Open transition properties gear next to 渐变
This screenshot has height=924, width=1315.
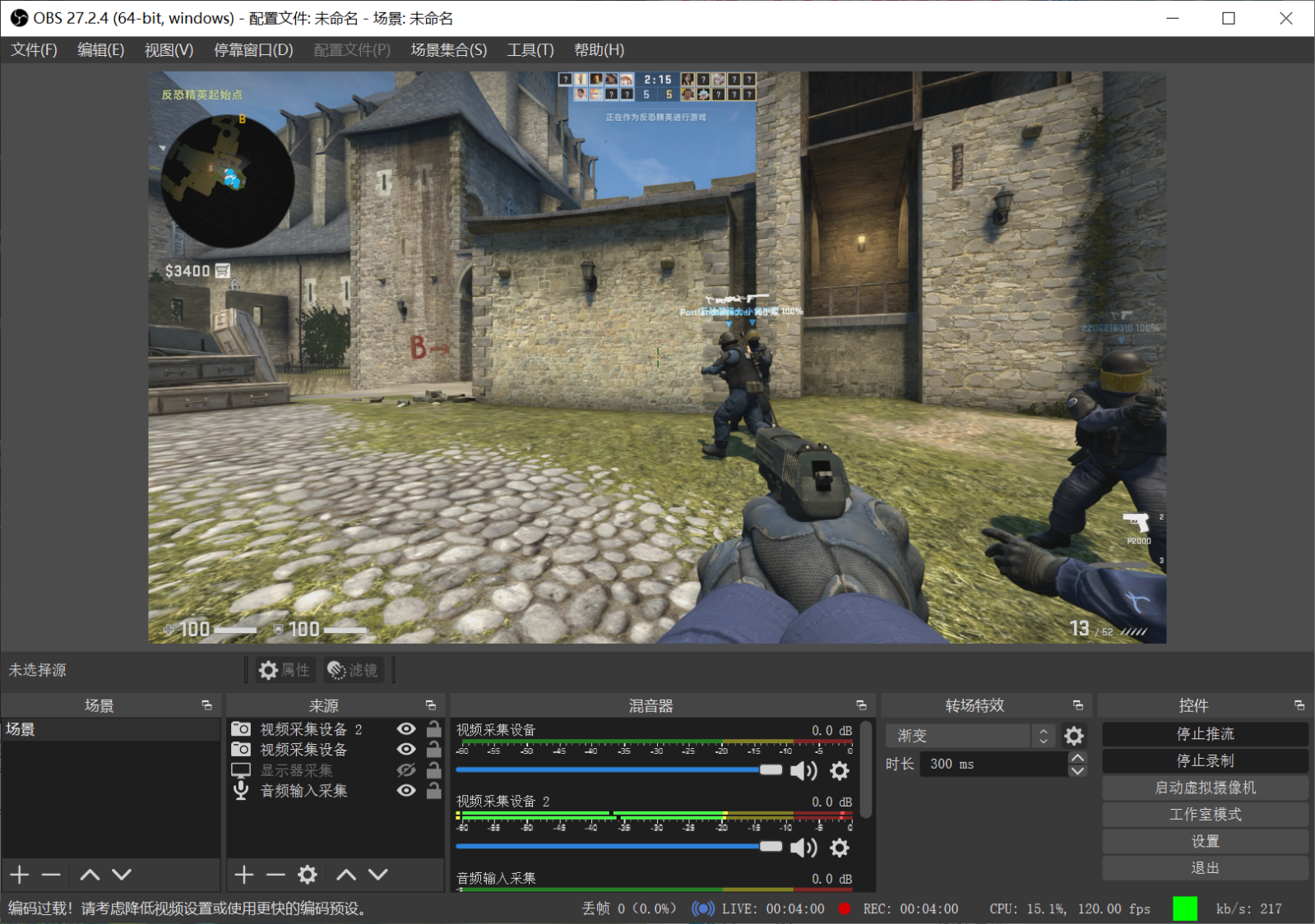click(x=1073, y=735)
